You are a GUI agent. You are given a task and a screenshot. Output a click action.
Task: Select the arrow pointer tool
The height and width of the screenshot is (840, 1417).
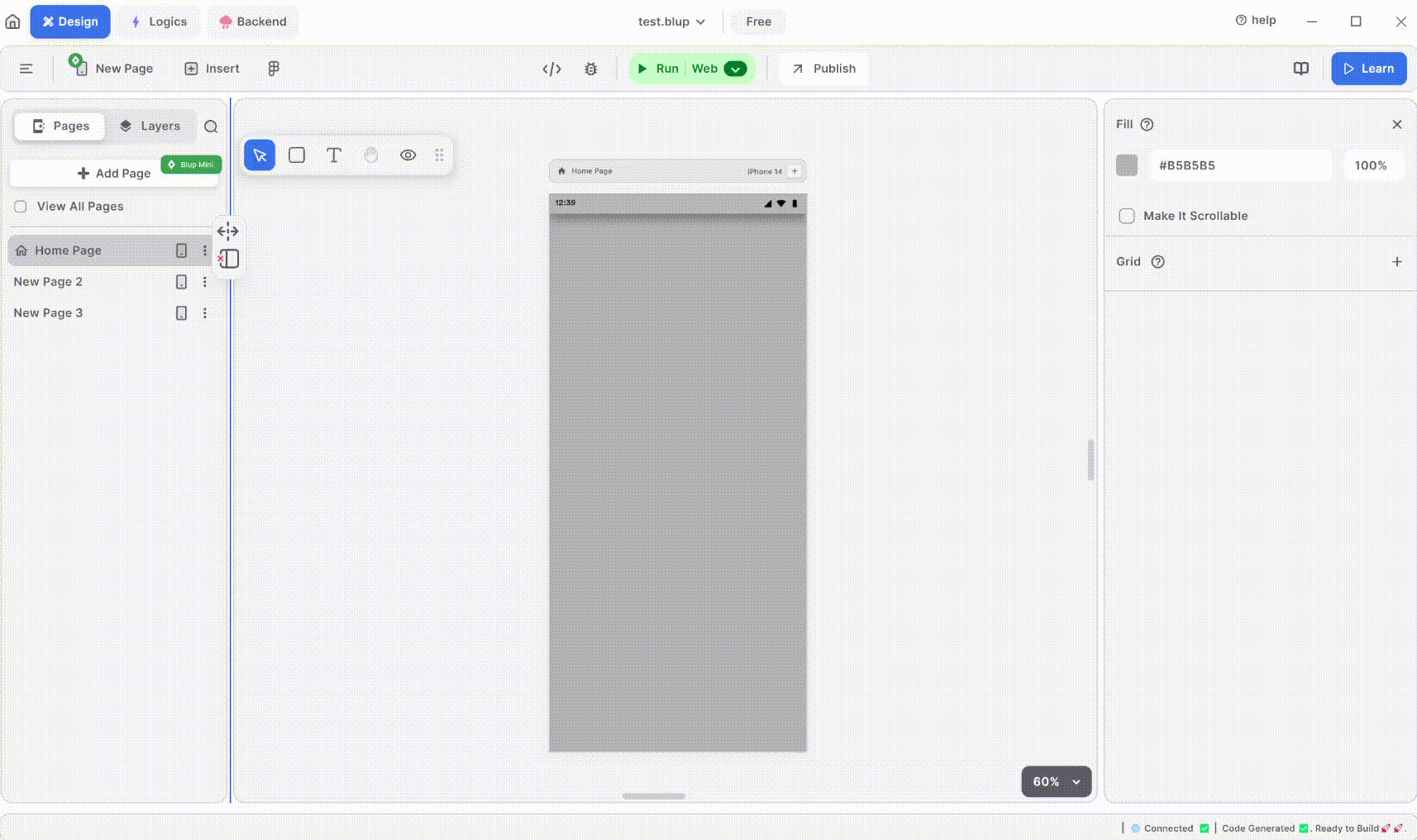(x=260, y=155)
